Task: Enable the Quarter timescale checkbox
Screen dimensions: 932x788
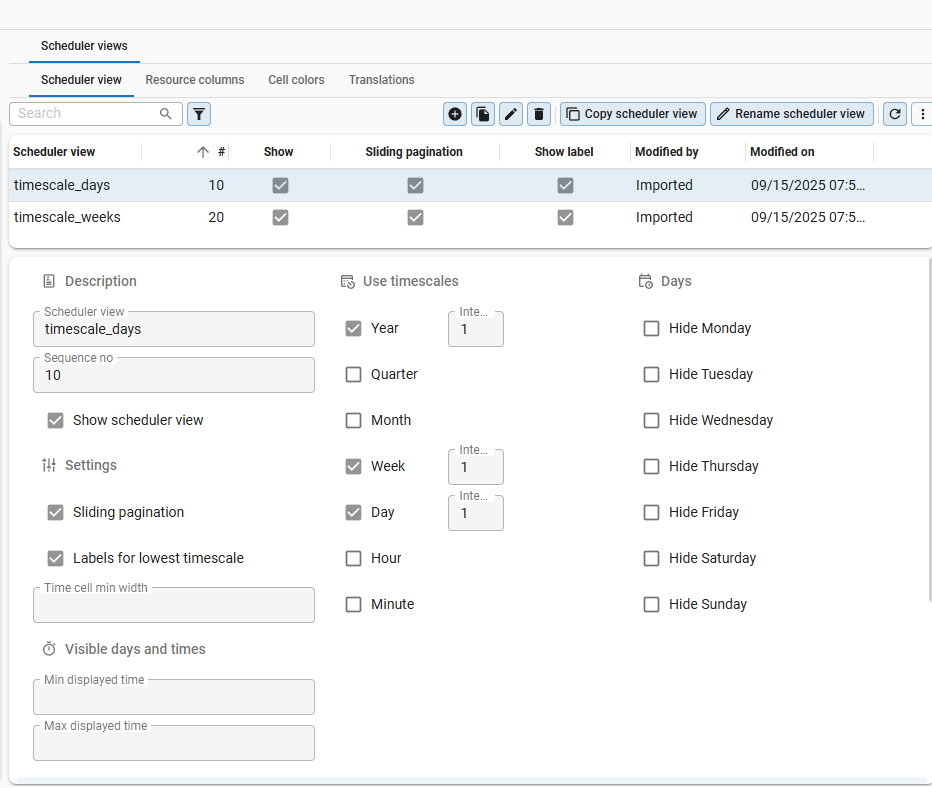Action: [x=353, y=374]
